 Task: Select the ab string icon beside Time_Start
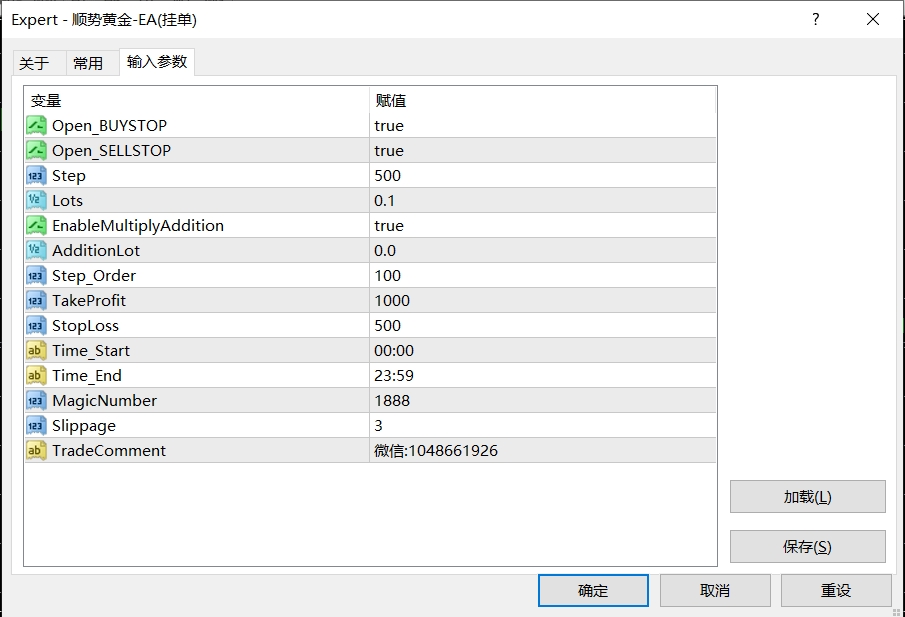tap(38, 350)
